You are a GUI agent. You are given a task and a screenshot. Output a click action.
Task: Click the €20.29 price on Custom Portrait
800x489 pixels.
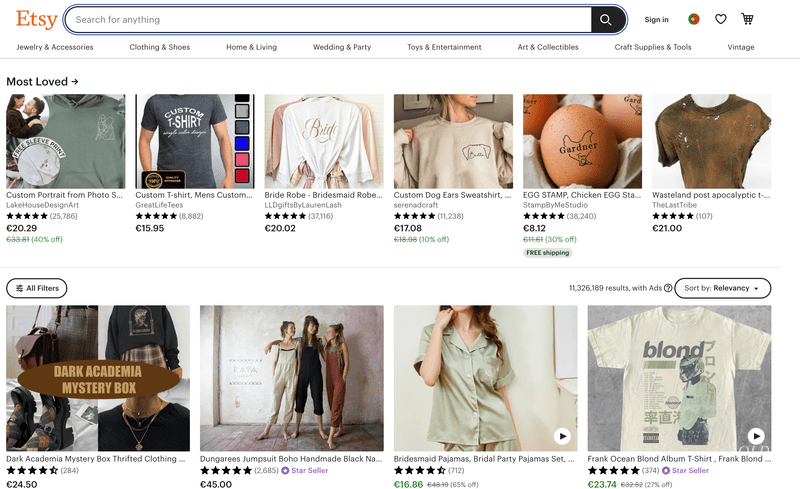point(21,228)
